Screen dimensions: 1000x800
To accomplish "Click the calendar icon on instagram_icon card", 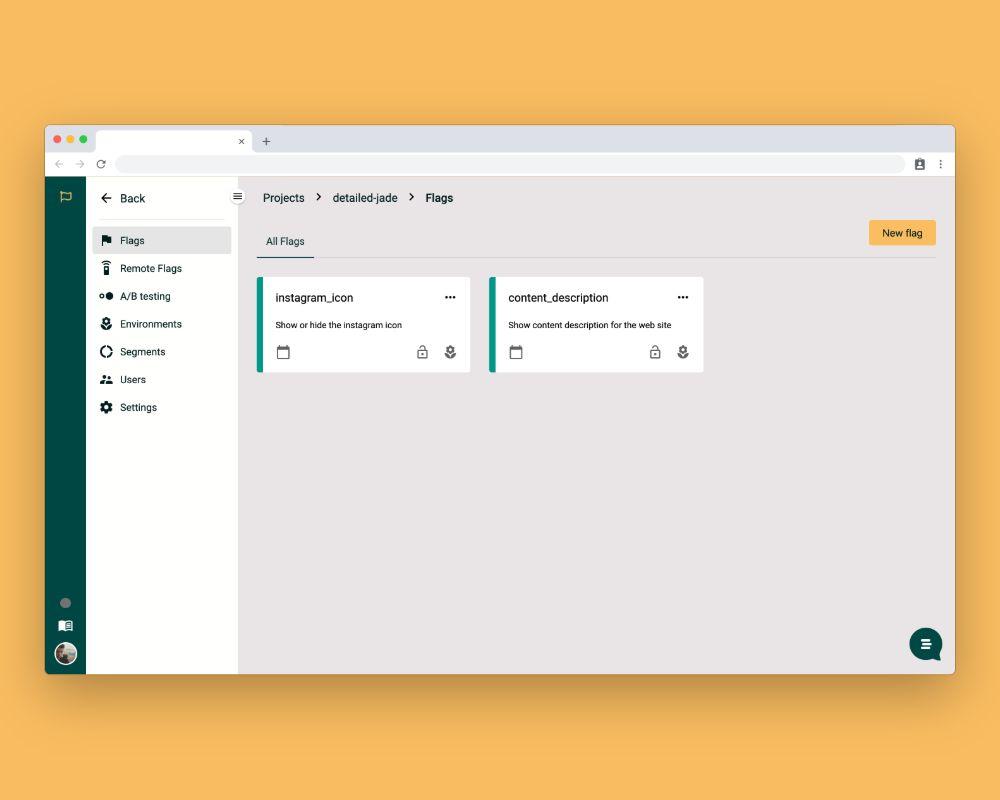I will (x=283, y=352).
